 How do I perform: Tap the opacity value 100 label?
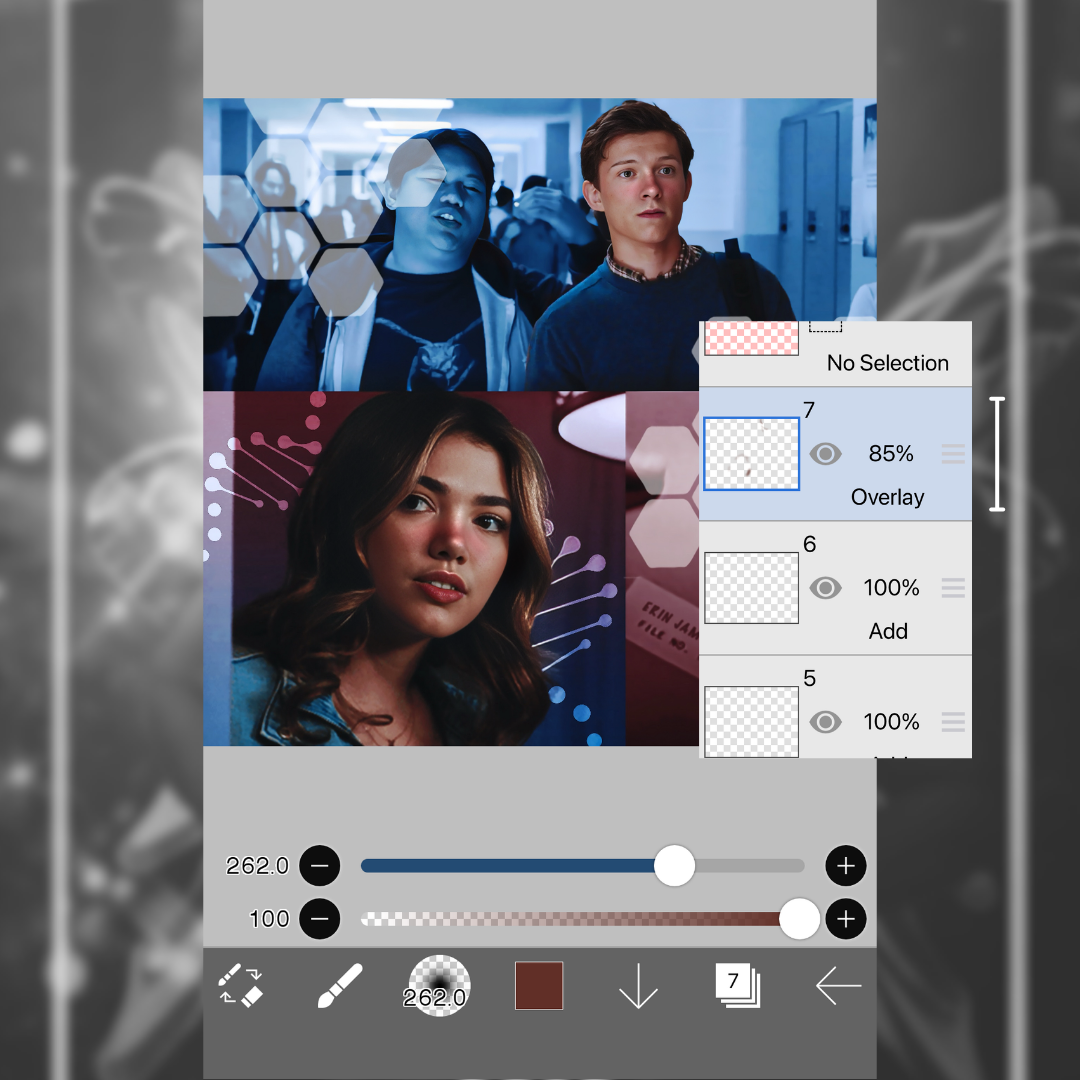point(269,919)
